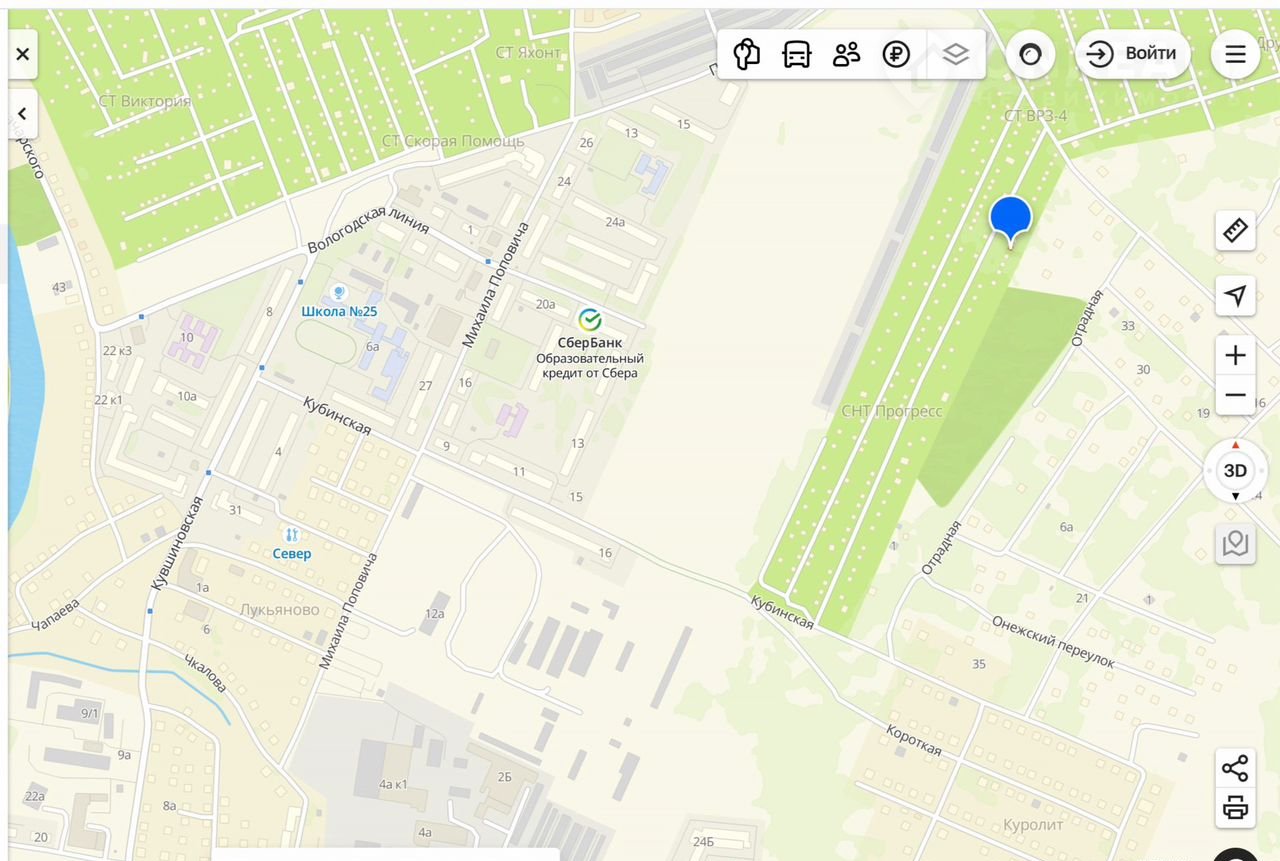Toggle the 3D map view
Viewport: 1280px width, 861px height.
[x=1235, y=471]
